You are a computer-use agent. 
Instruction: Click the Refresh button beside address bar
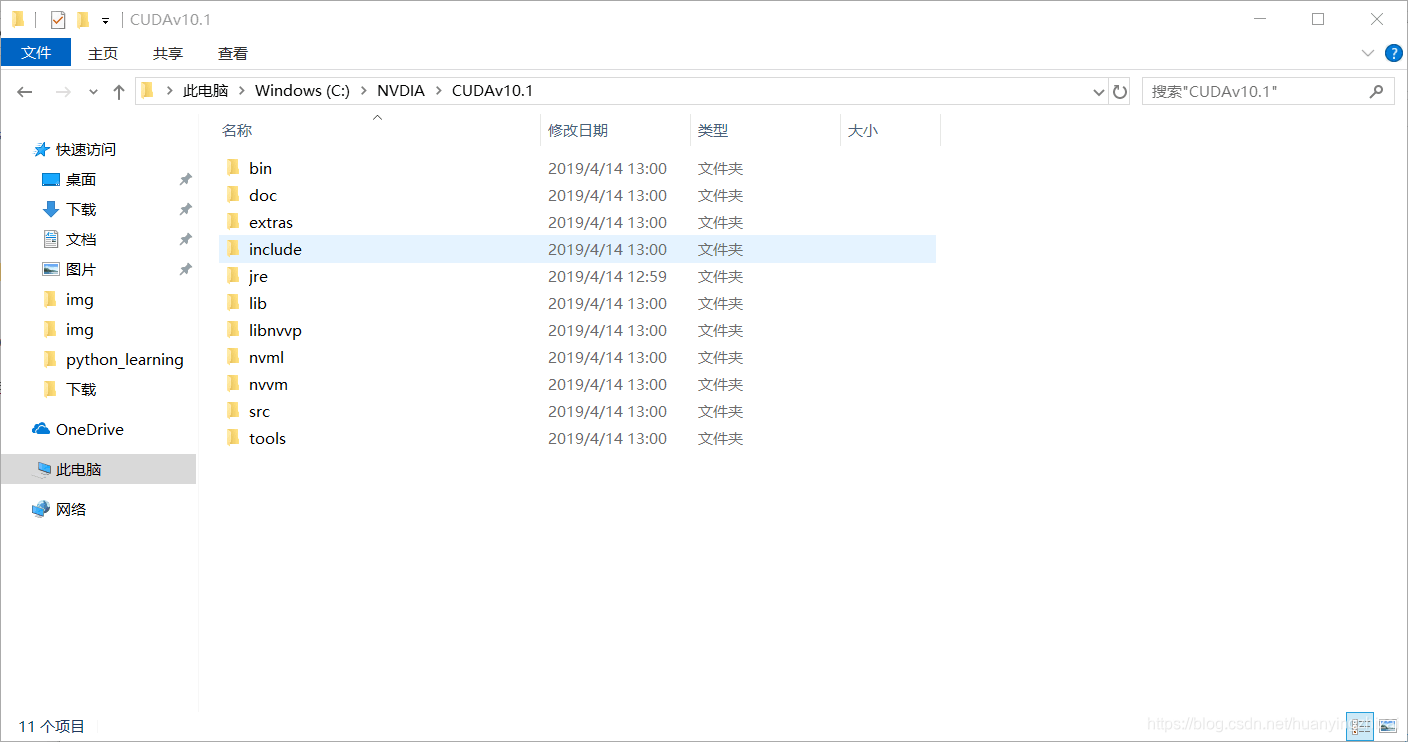[x=1120, y=91]
